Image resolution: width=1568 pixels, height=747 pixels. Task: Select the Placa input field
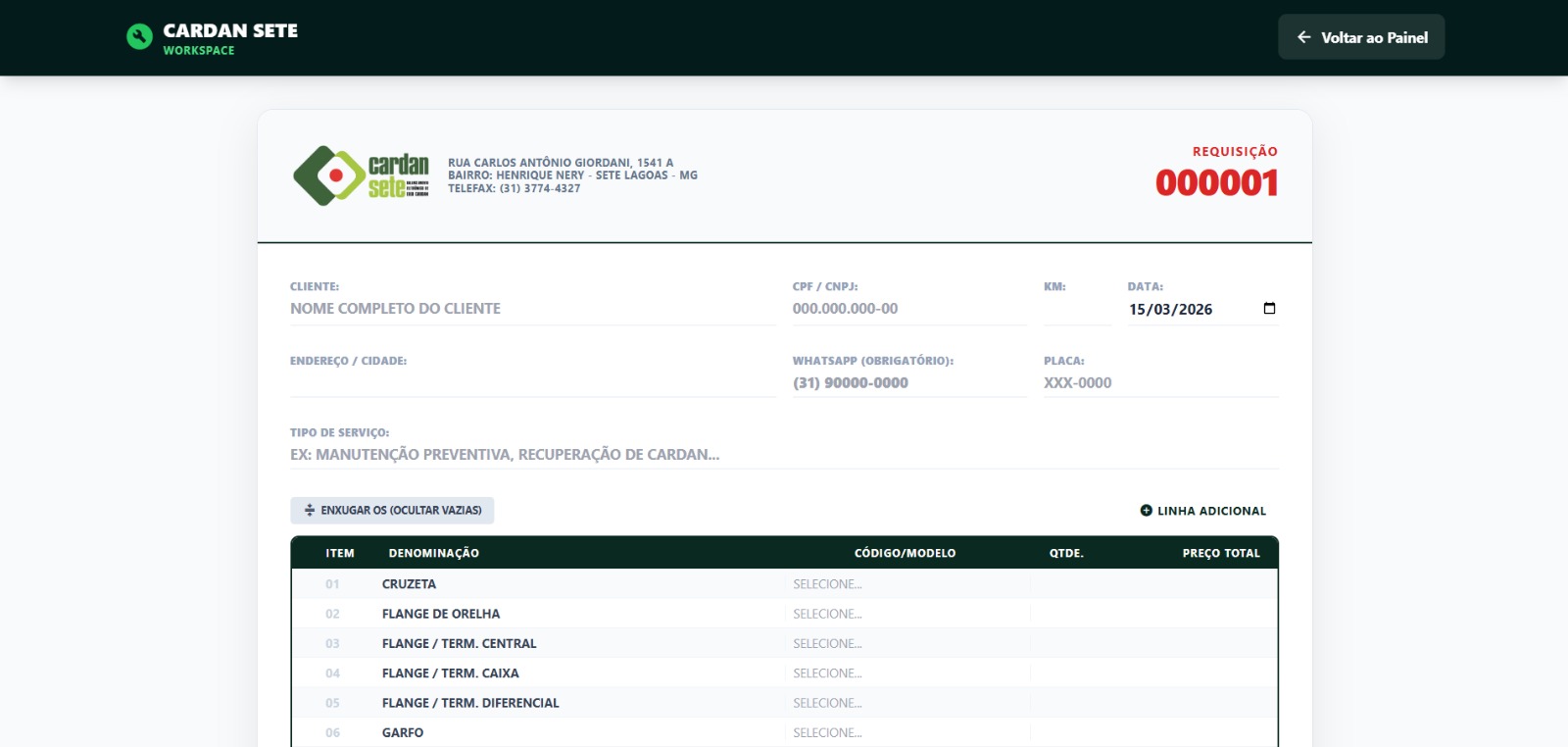pyautogui.click(x=1159, y=383)
